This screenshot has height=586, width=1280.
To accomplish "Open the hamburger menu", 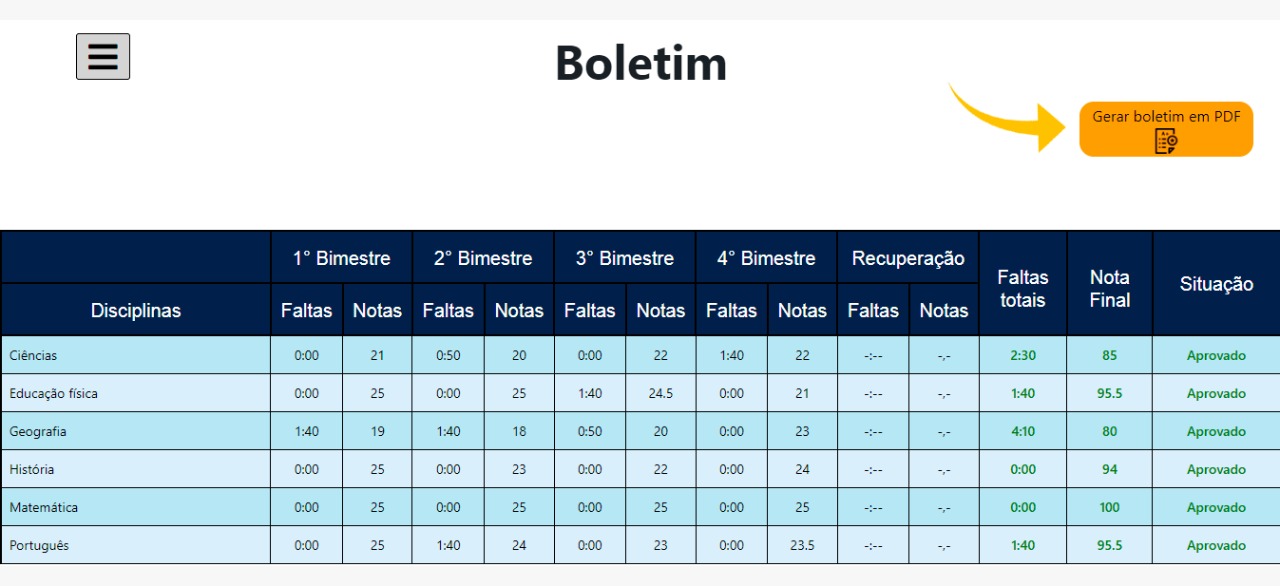I will [103, 56].
